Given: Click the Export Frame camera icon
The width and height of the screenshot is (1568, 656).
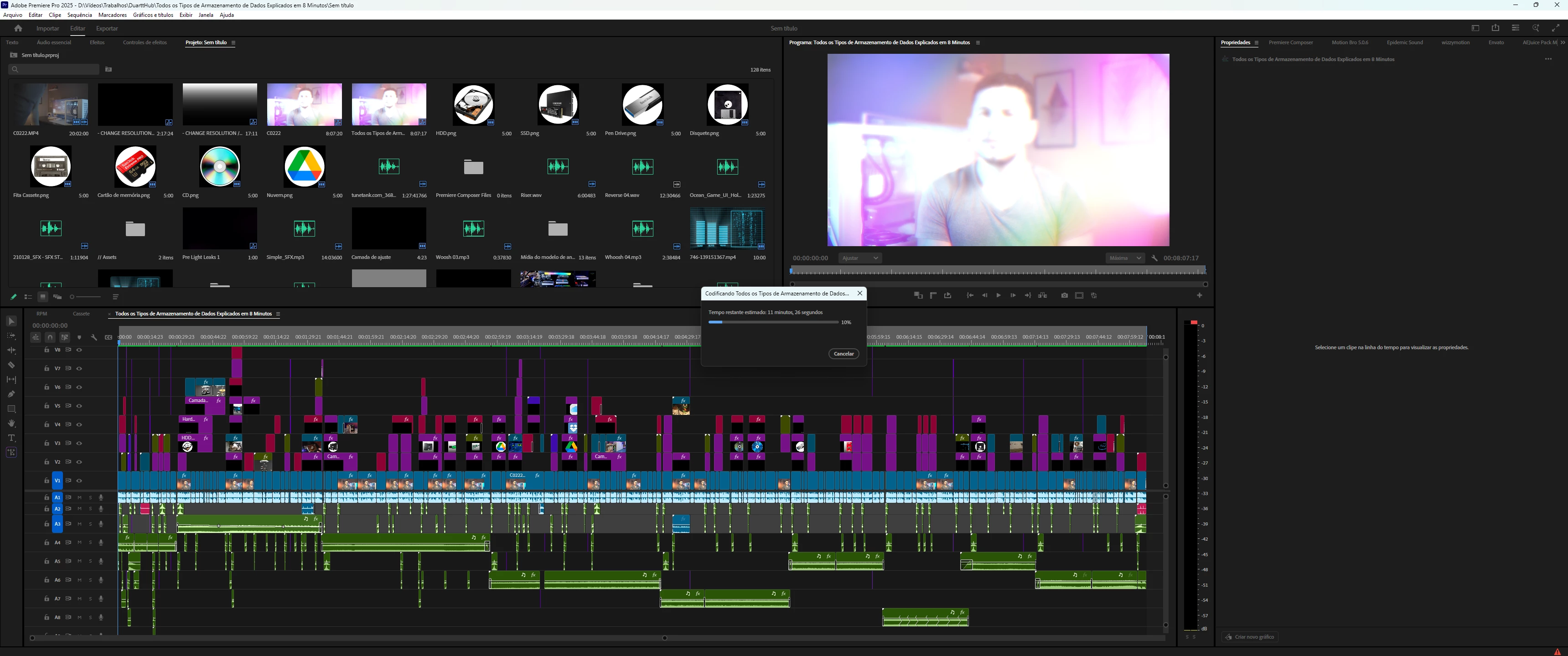Looking at the screenshot, I should point(1064,296).
